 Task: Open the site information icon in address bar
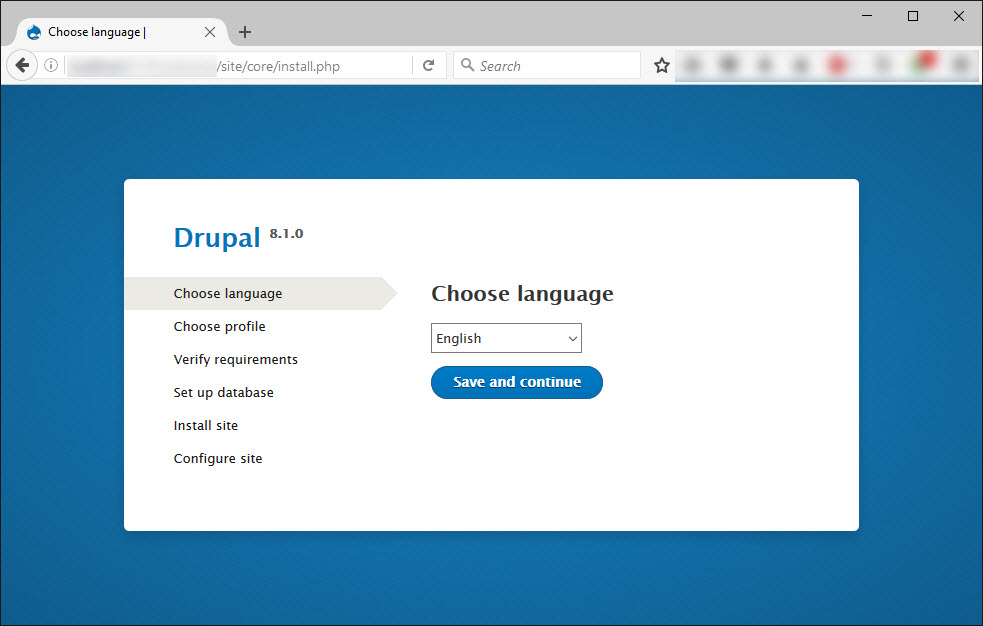tap(51, 65)
